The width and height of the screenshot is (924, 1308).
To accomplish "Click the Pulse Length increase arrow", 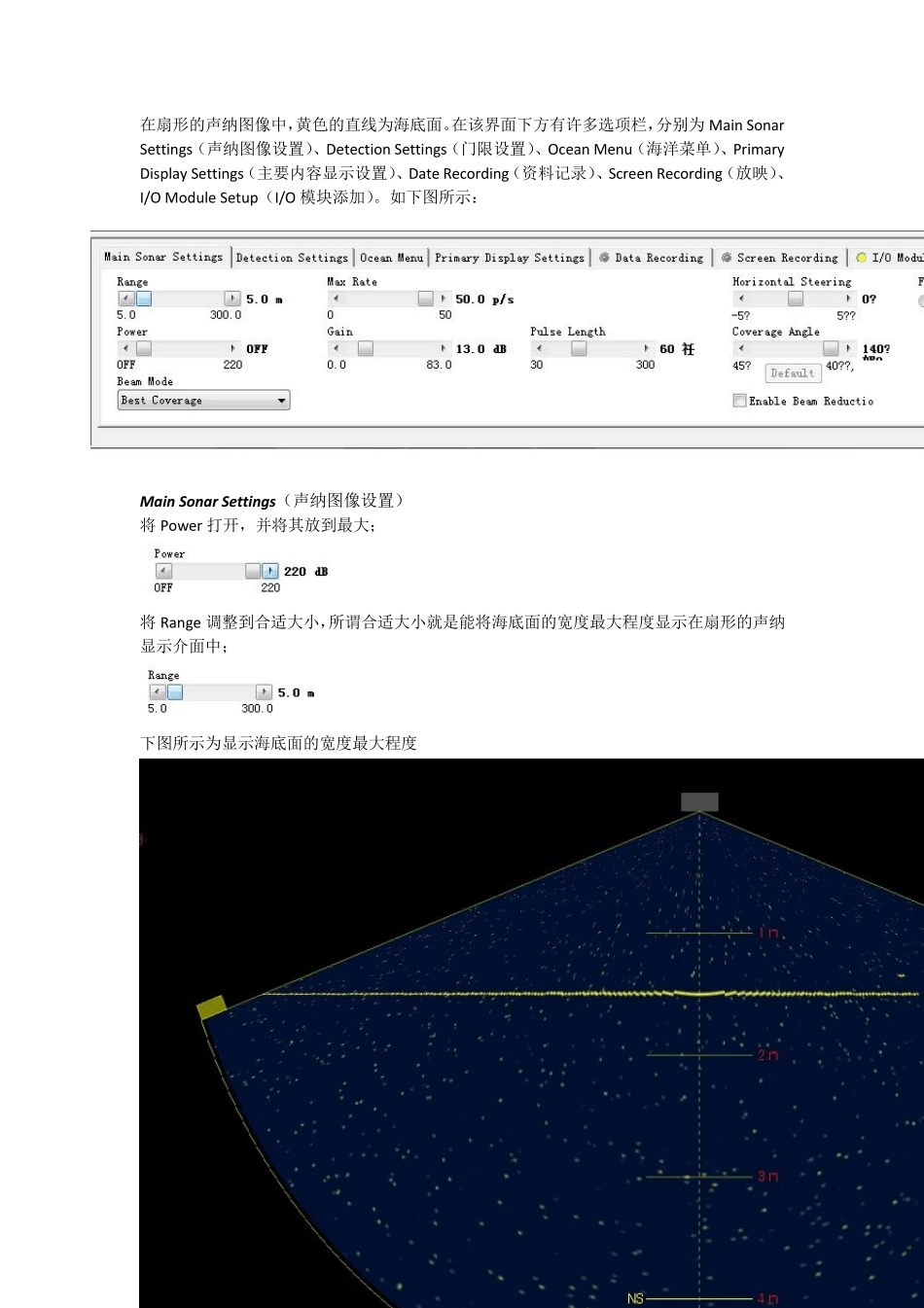I will (x=646, y=348).
